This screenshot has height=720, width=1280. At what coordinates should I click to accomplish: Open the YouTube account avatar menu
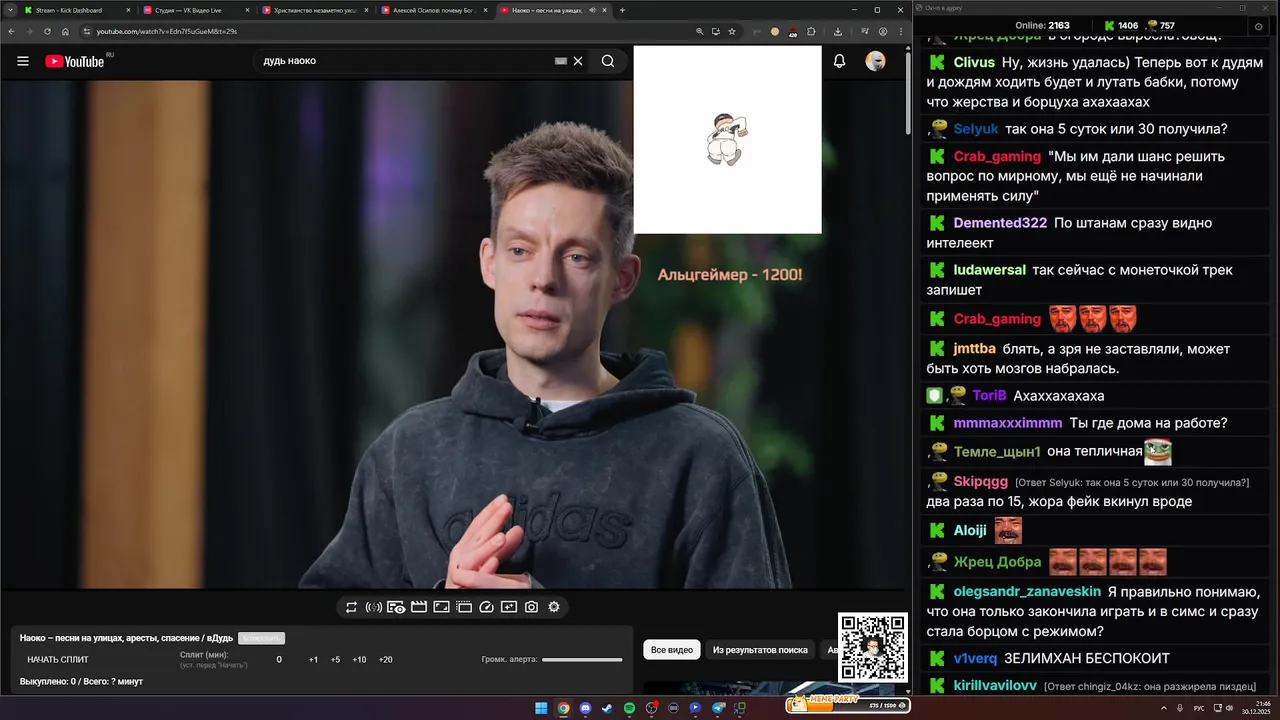(876, 61)
